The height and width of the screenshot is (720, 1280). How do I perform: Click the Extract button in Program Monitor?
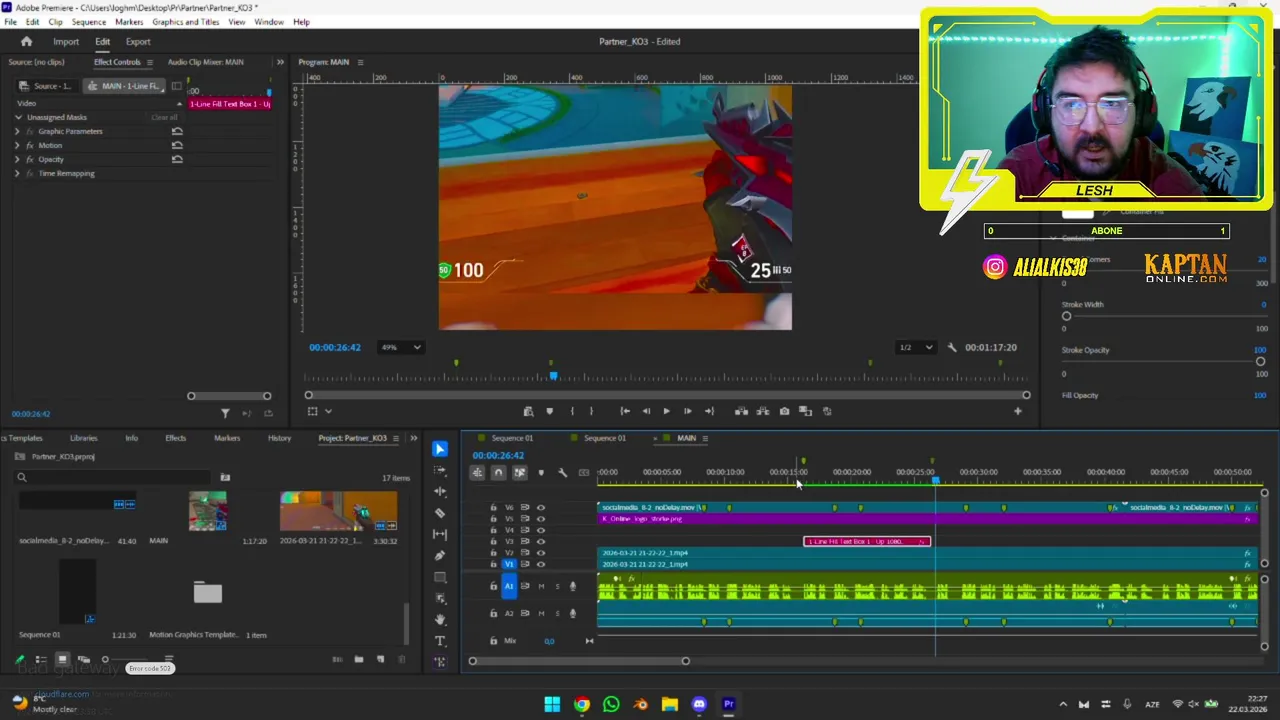click(x=763, y=411)
